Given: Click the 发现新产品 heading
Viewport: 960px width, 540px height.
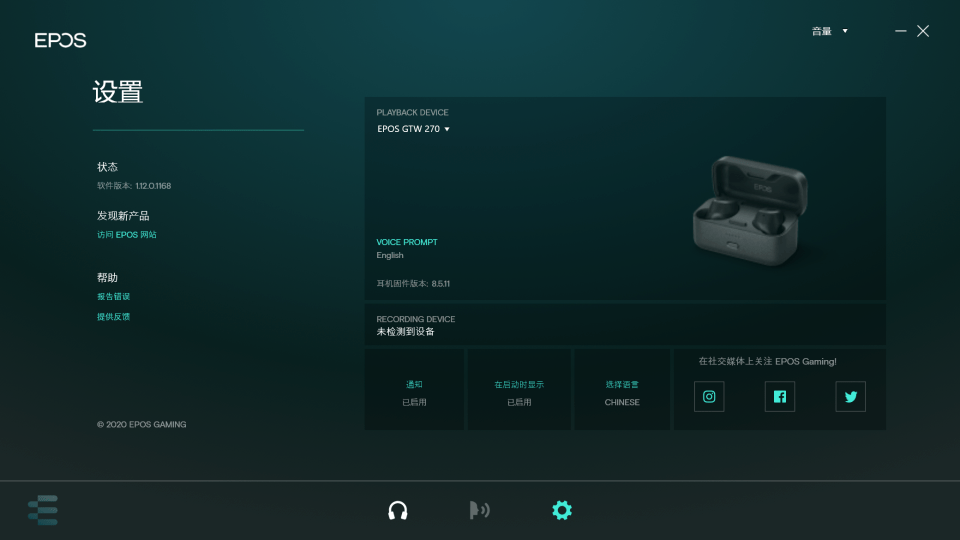Looking at the screenshot, I should [x=123, y=216].
